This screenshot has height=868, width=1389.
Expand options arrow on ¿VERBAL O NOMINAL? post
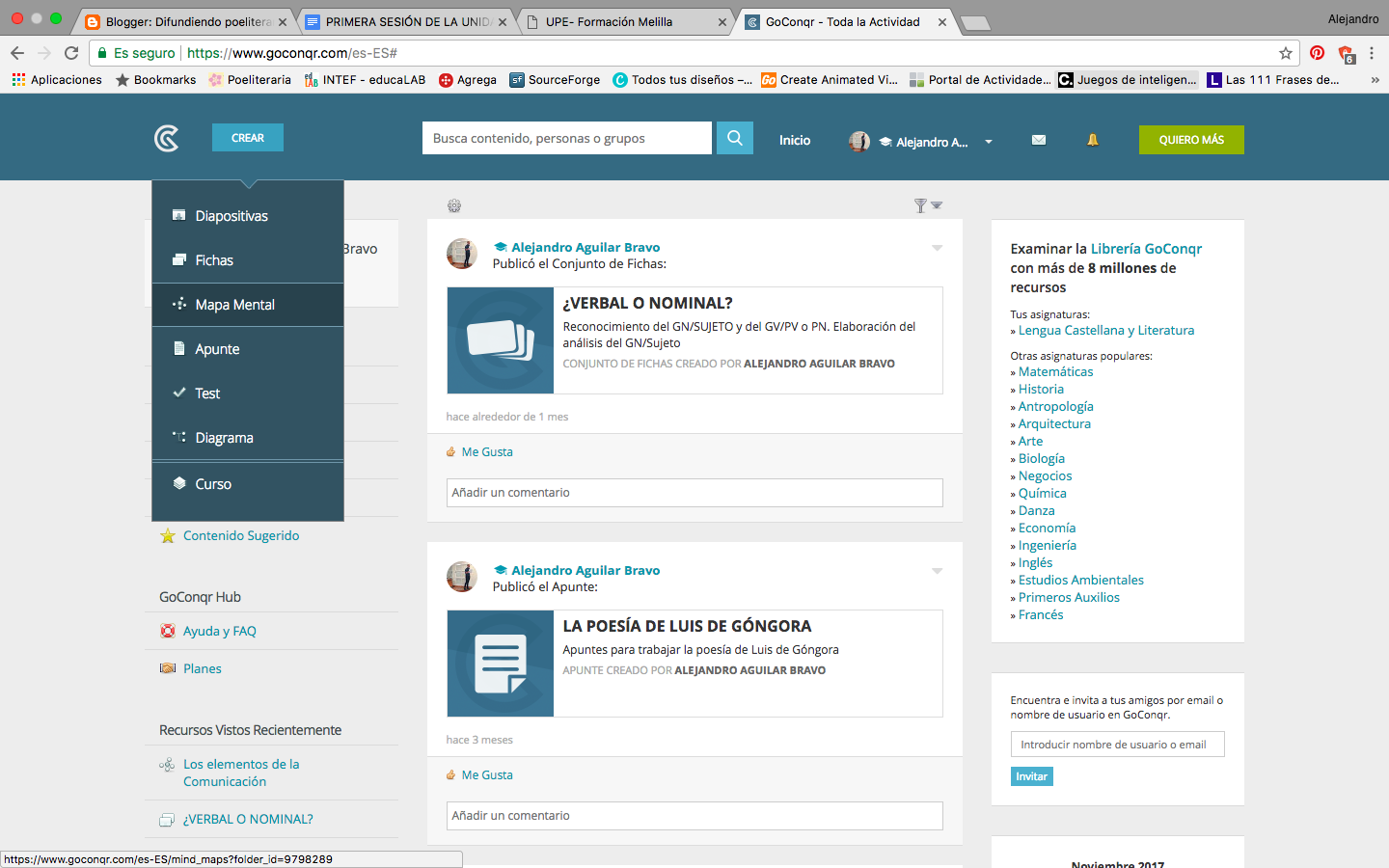[x=937, y=248]
